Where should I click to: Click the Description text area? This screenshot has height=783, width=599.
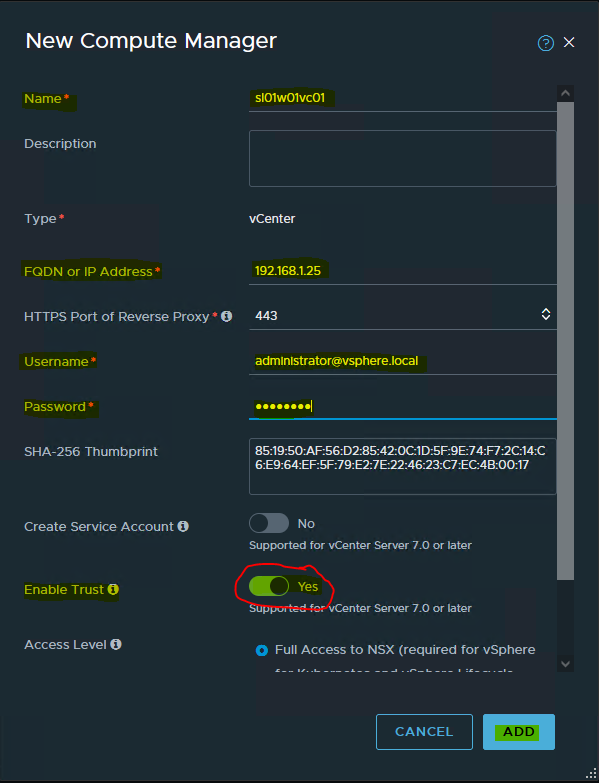pyautogui.click(x=403, y=158)
